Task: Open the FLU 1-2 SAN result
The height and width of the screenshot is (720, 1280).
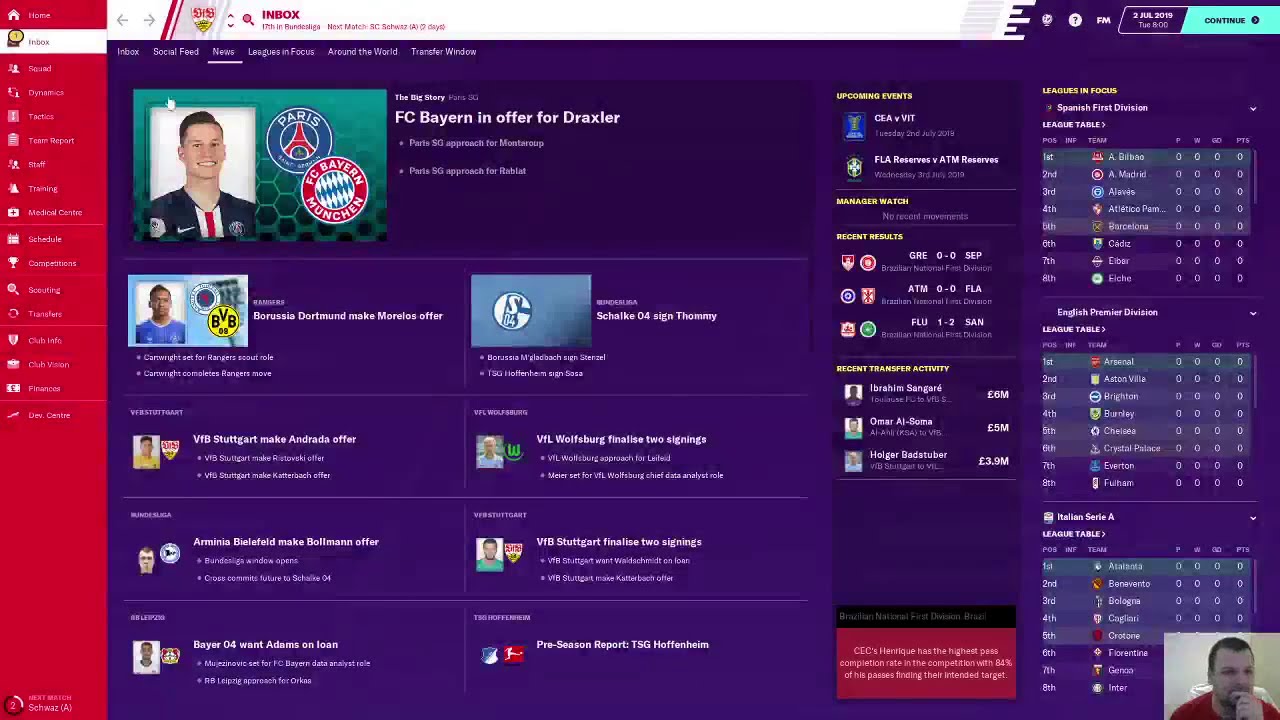Action: tap(926, 327)
